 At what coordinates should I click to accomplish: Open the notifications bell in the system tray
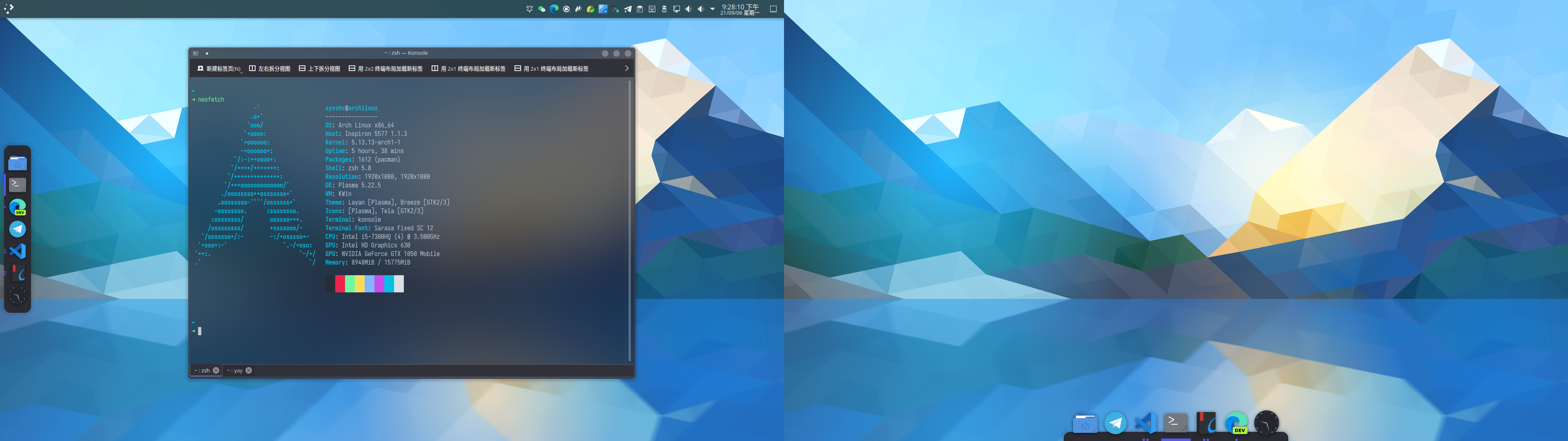tap(530, 9)
